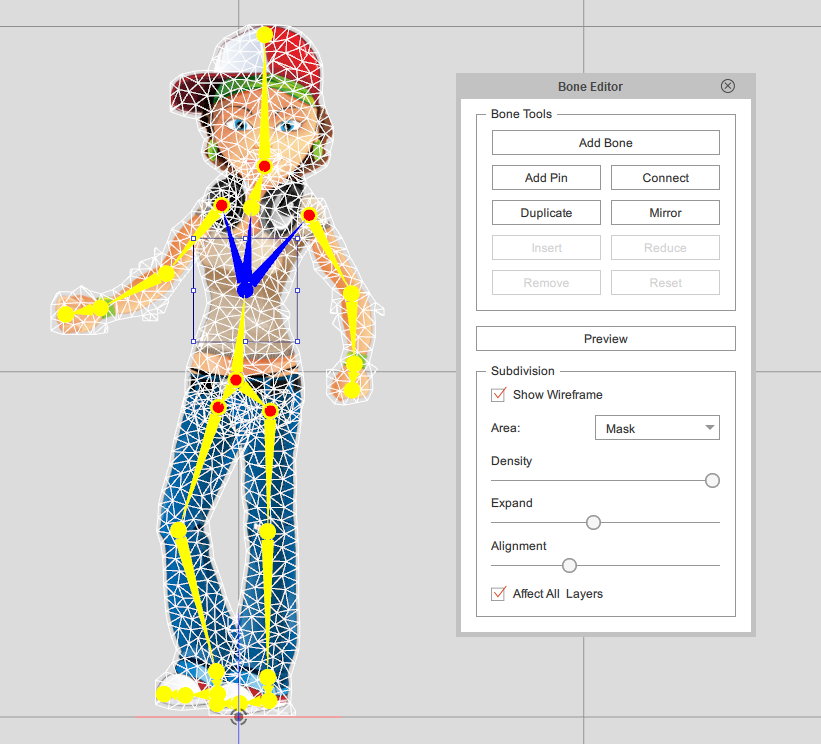This screenshot has width=821, height=744.
Task: Click the Insert button
Action: 546,248
